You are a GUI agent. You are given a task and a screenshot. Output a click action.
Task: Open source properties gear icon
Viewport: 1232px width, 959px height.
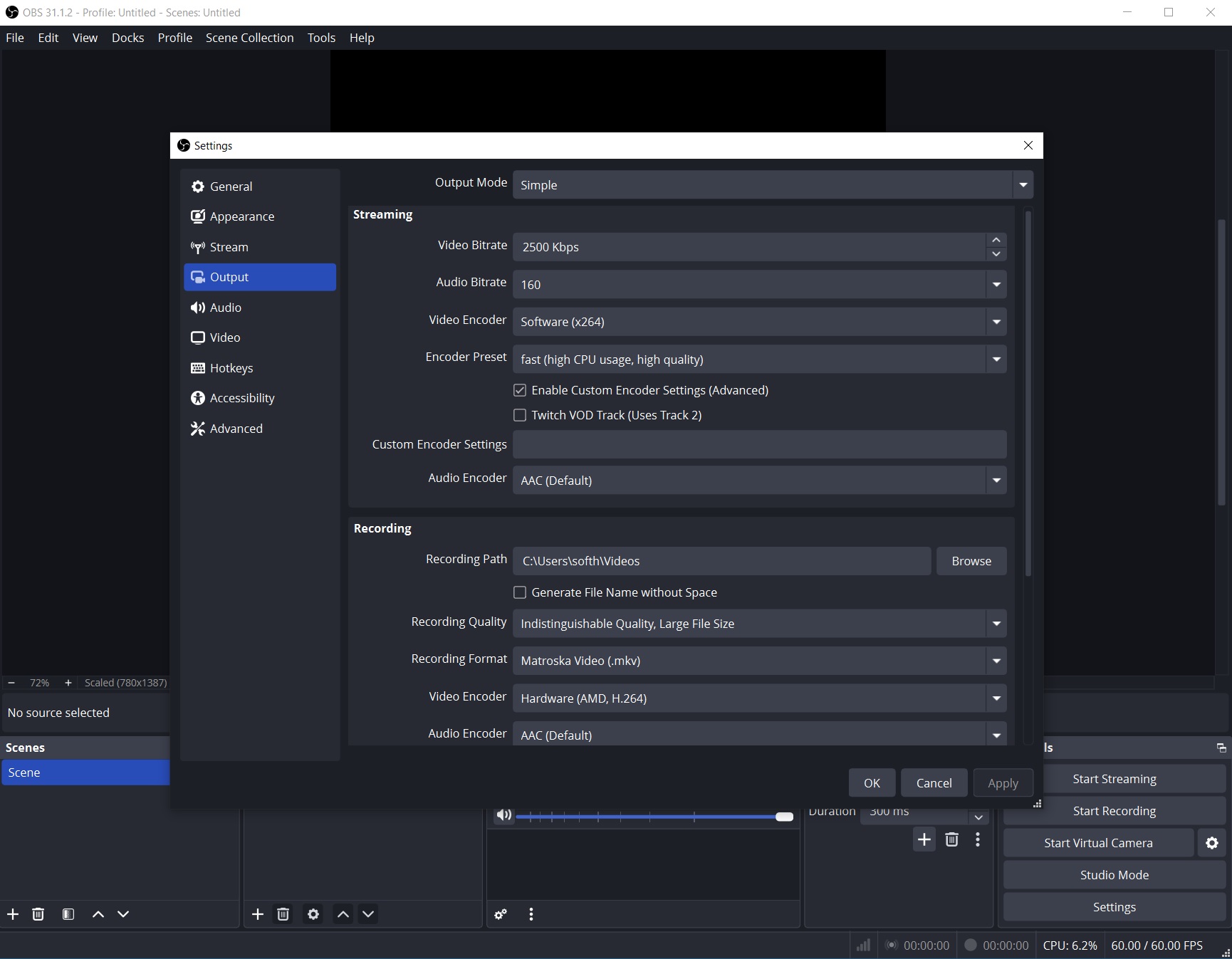tap(313, 914)
